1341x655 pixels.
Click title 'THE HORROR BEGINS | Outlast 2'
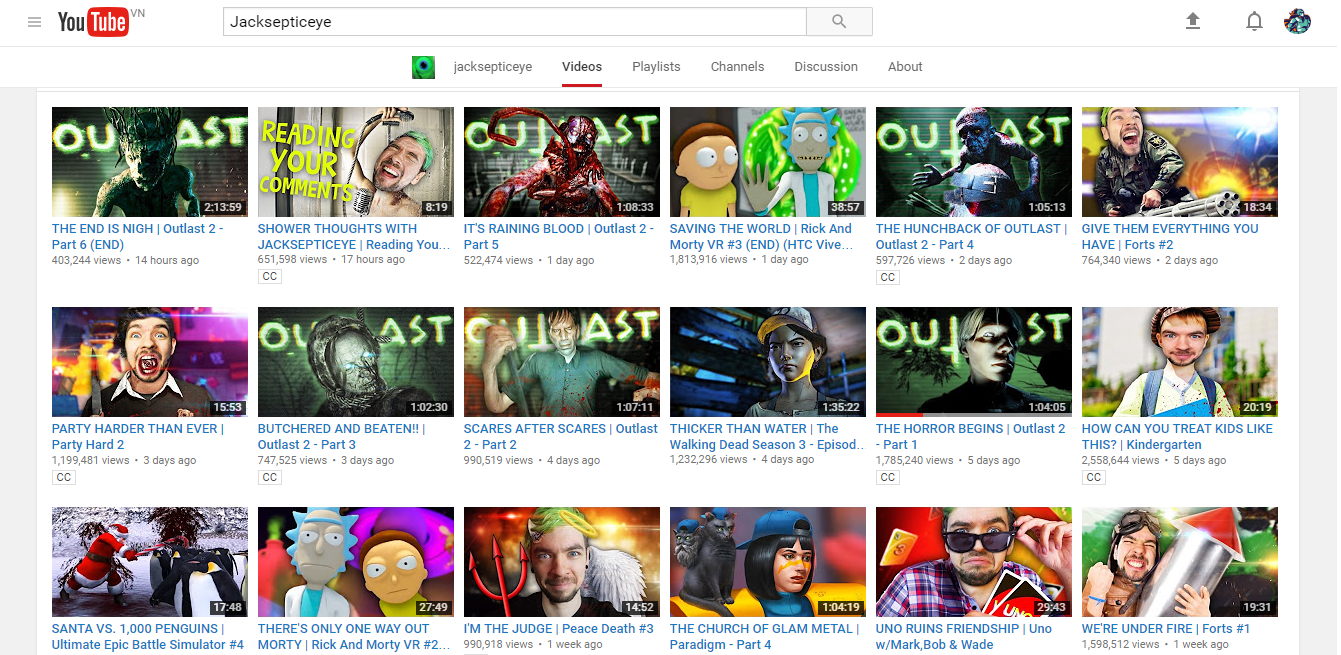point(971,436)
